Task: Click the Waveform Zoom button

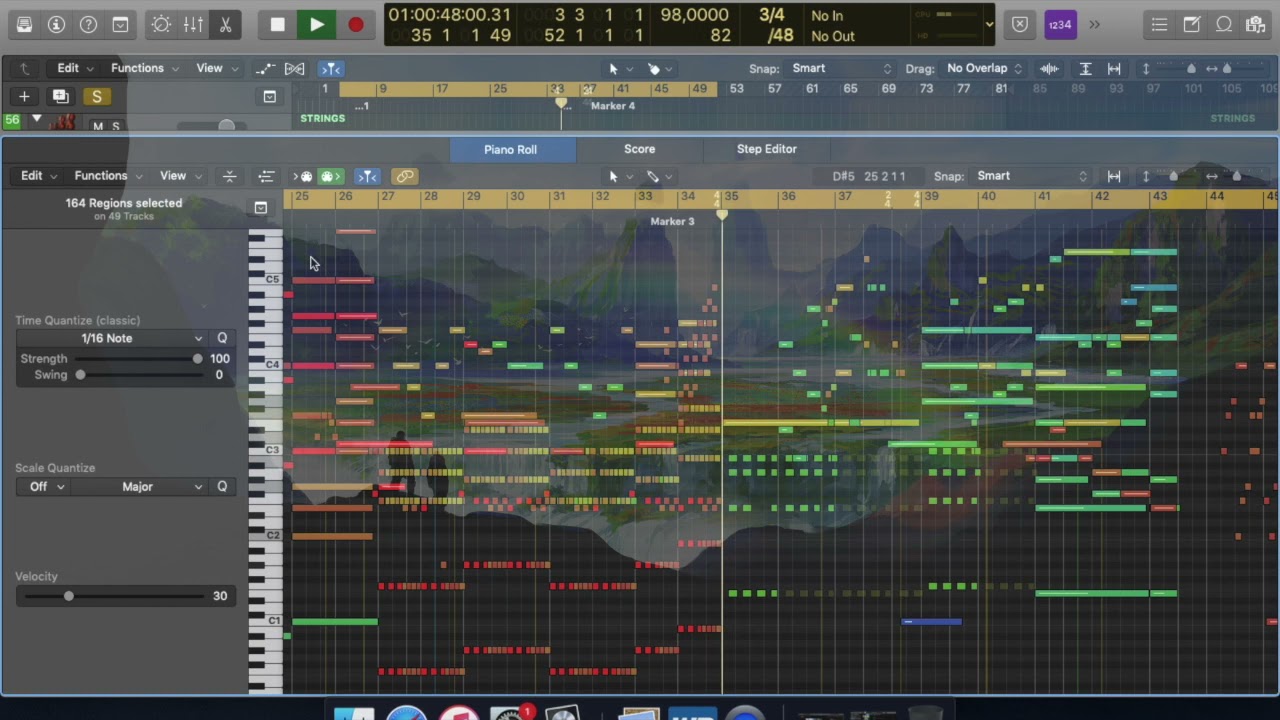Action: (x=1049, y=68)
